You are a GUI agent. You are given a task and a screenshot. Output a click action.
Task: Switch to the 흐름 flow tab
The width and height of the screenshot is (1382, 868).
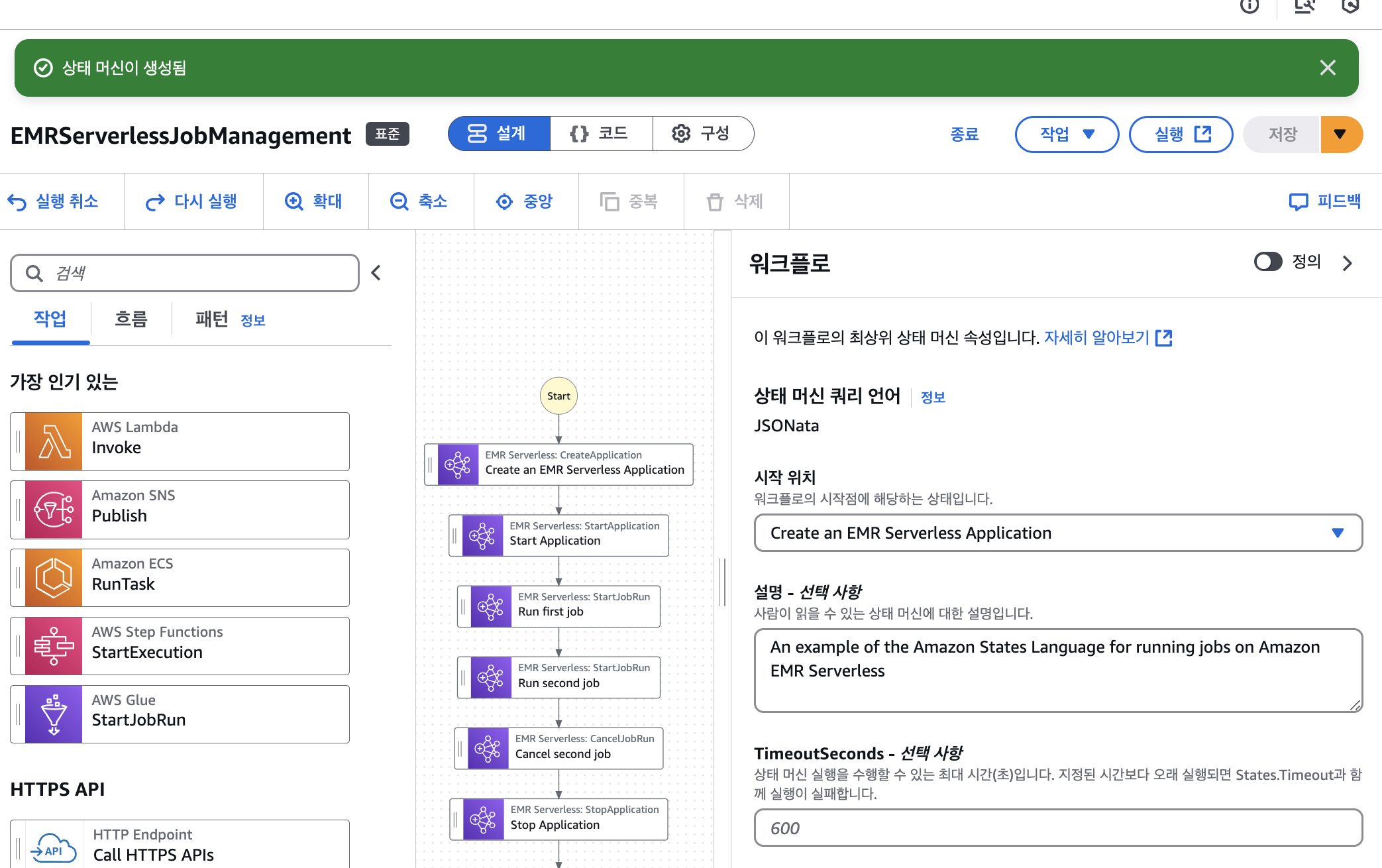(x=131, y=319)
